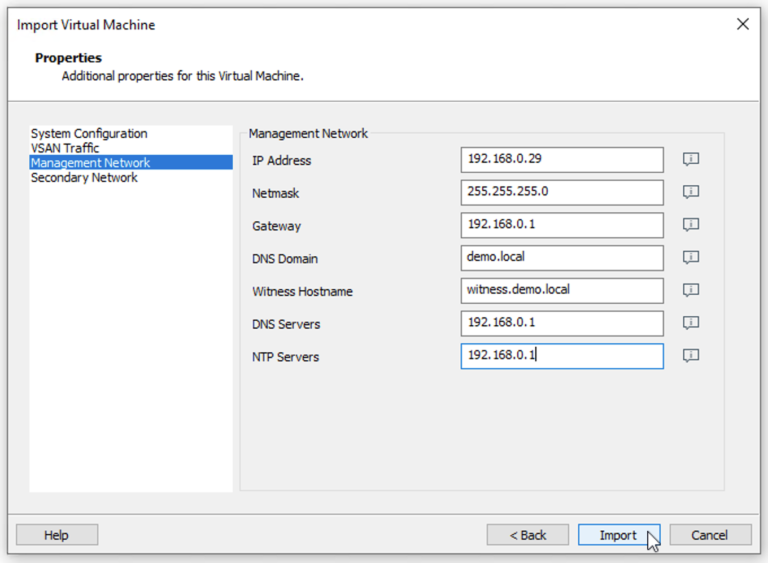This screenshot has width=768, height=563.
Task: Edit the Witness Hostname field
Action: [x=562, y=291]
